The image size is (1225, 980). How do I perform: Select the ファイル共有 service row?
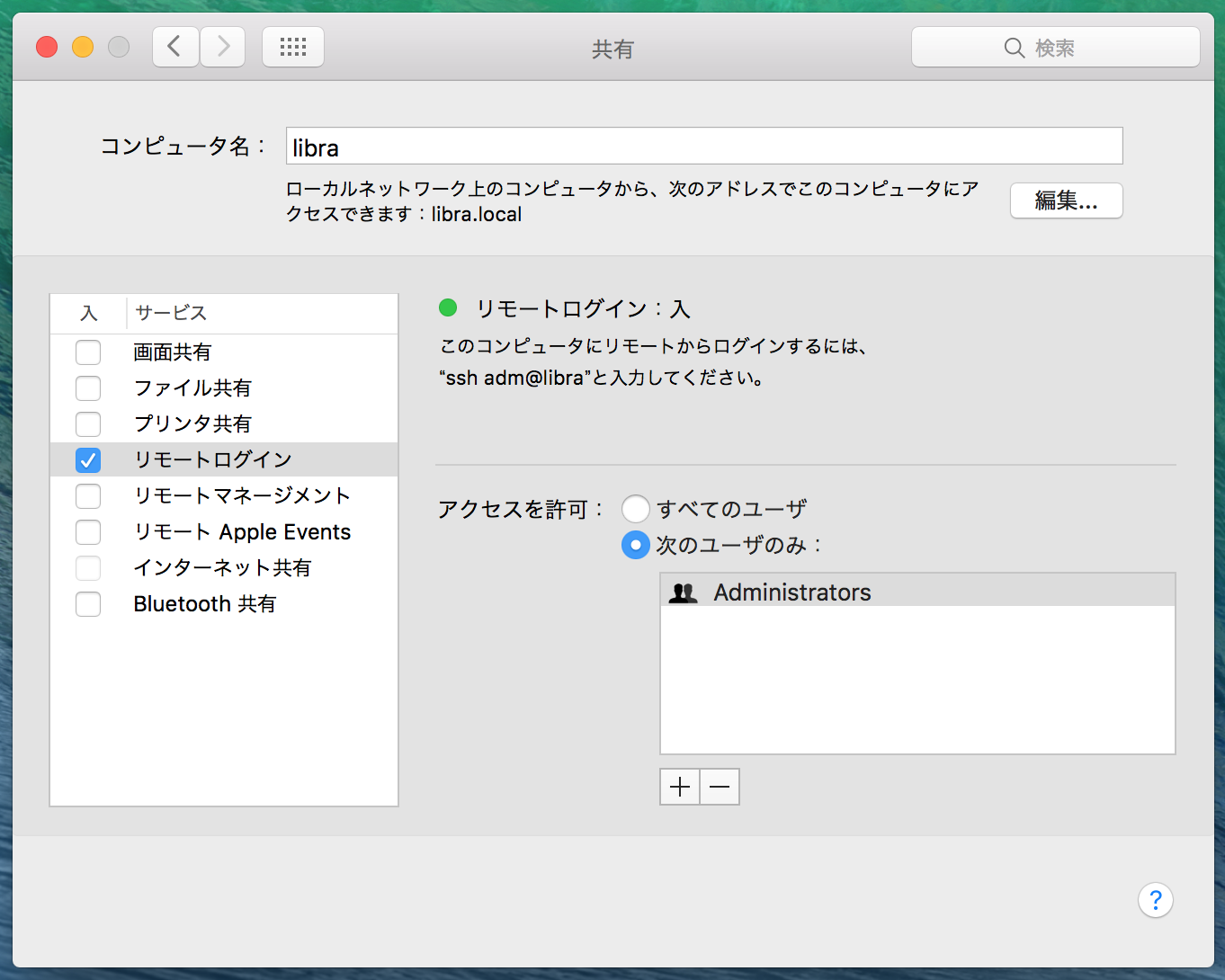[x=224, y=388]
